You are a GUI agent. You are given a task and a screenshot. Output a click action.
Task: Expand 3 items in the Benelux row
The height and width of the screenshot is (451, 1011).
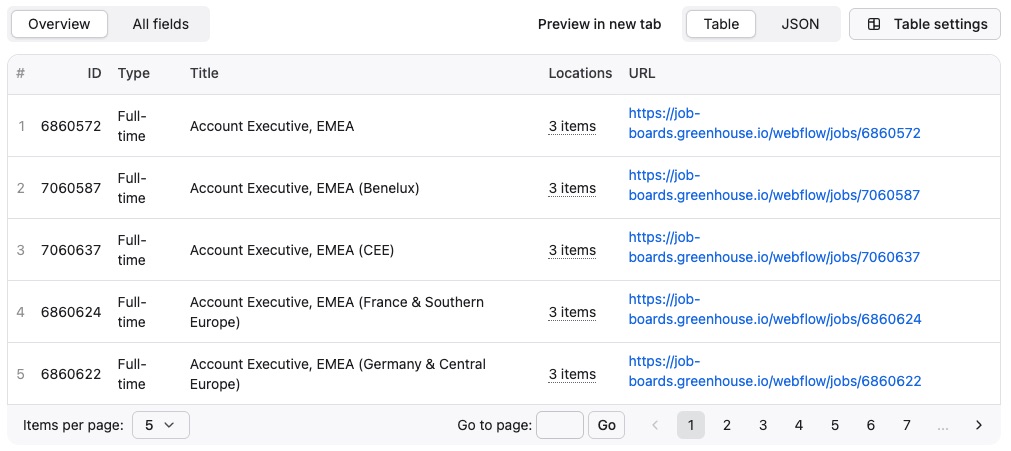point(572,188)
